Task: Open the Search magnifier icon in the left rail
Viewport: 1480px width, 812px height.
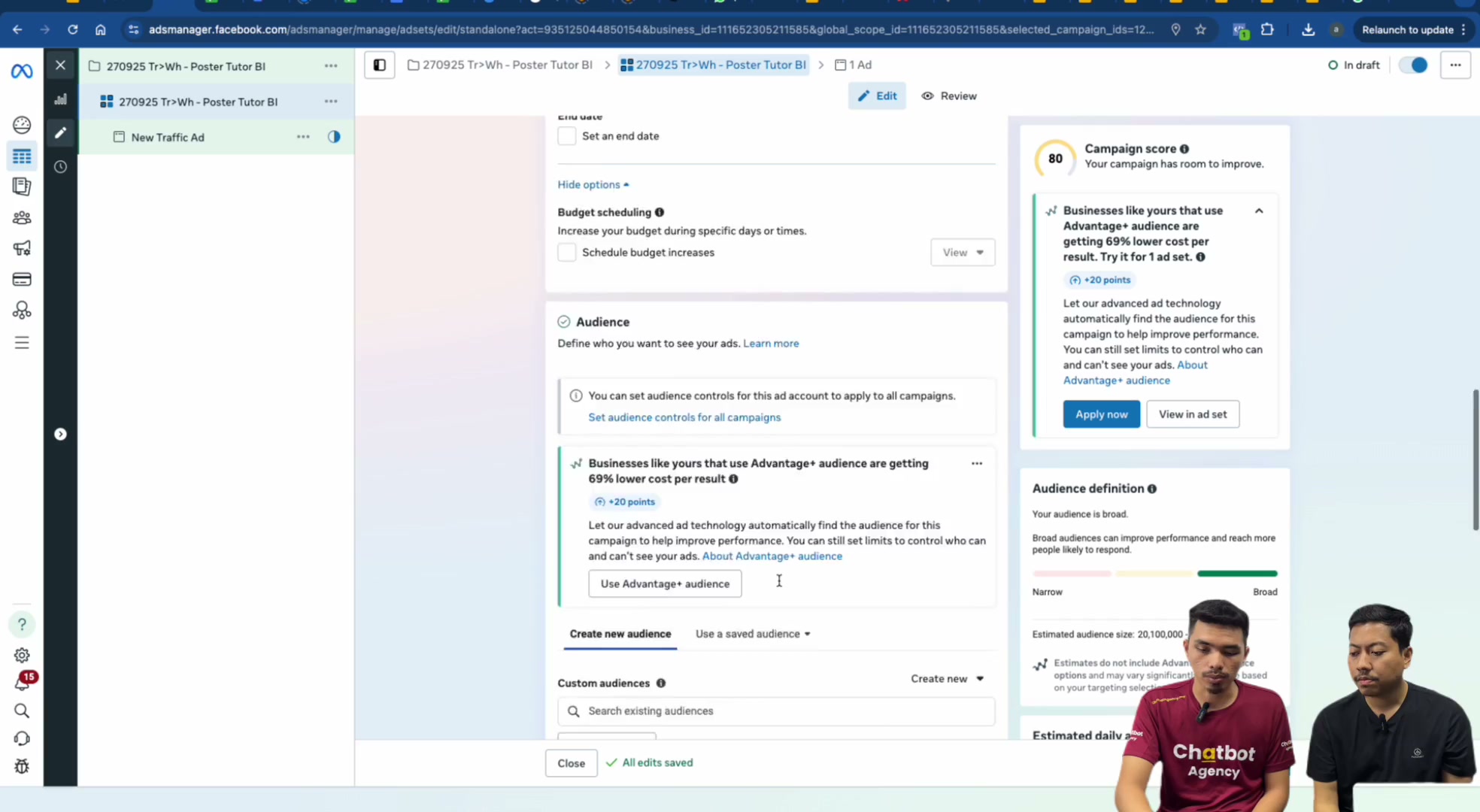Action: [22, 711]
